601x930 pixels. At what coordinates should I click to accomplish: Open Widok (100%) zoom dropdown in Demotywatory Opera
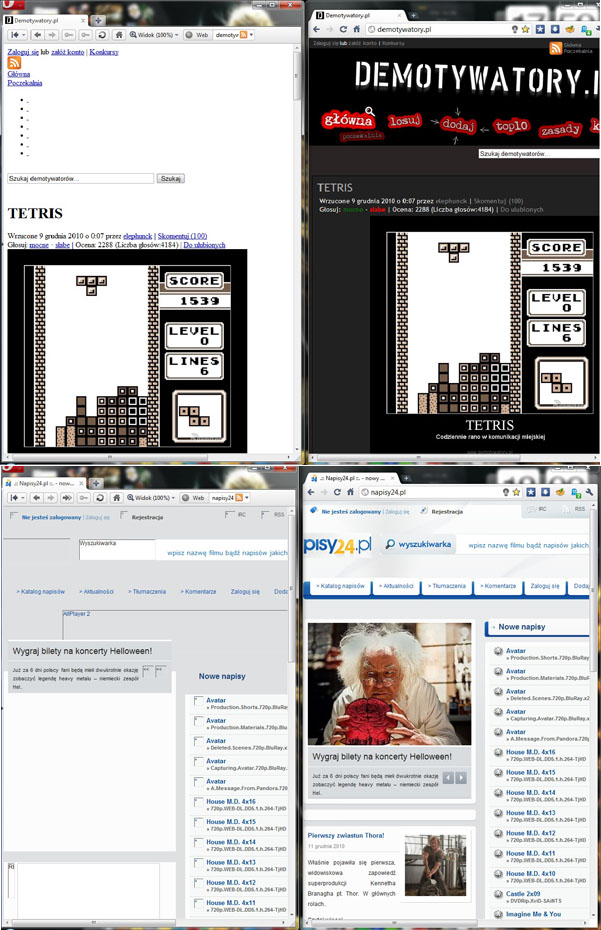tap(154, 35)
